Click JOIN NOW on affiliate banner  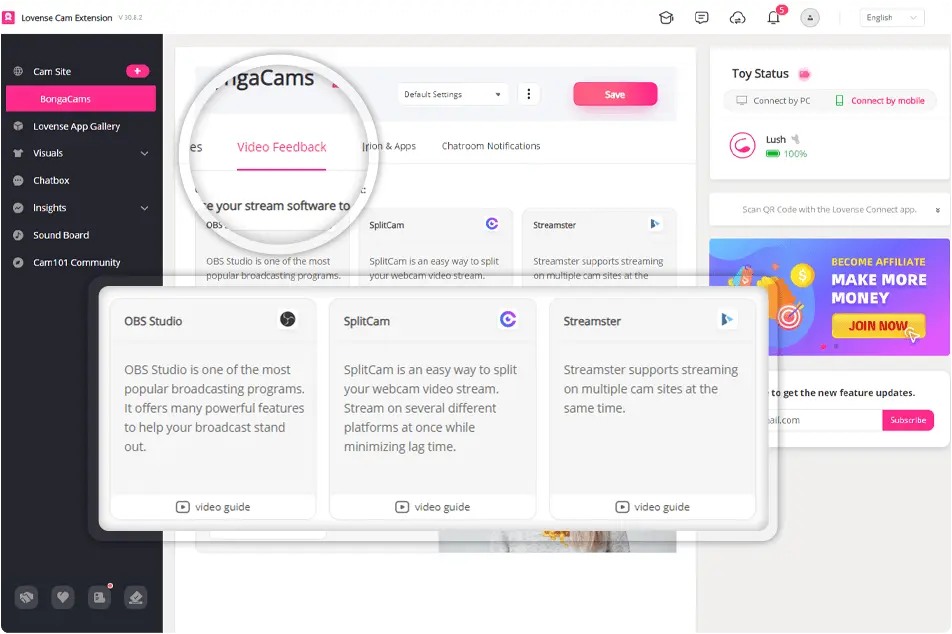point(878,326)
